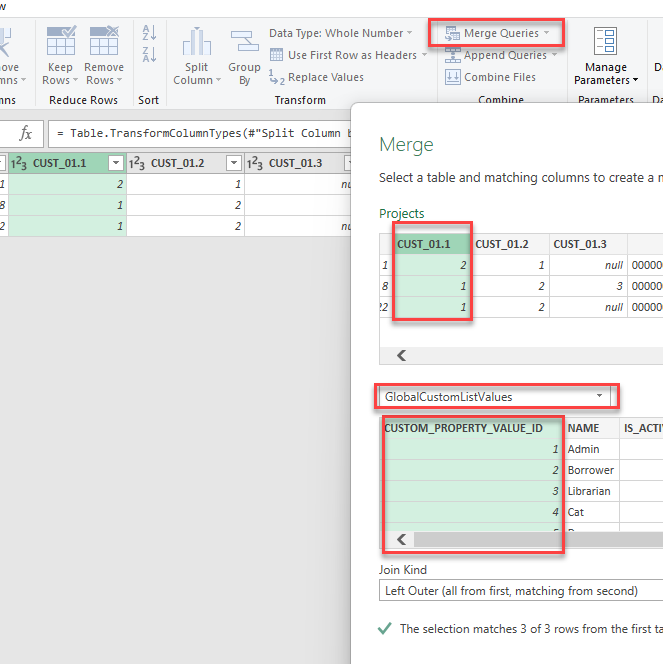Sort descending with the Z-A icon
The image size is (663, 664).
[x=149, y=55]
